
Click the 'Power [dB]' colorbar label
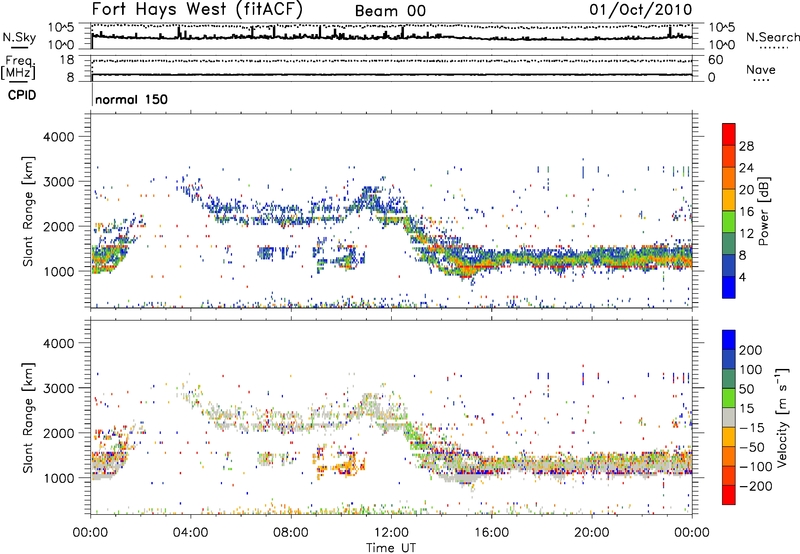[x=763, y=211]
